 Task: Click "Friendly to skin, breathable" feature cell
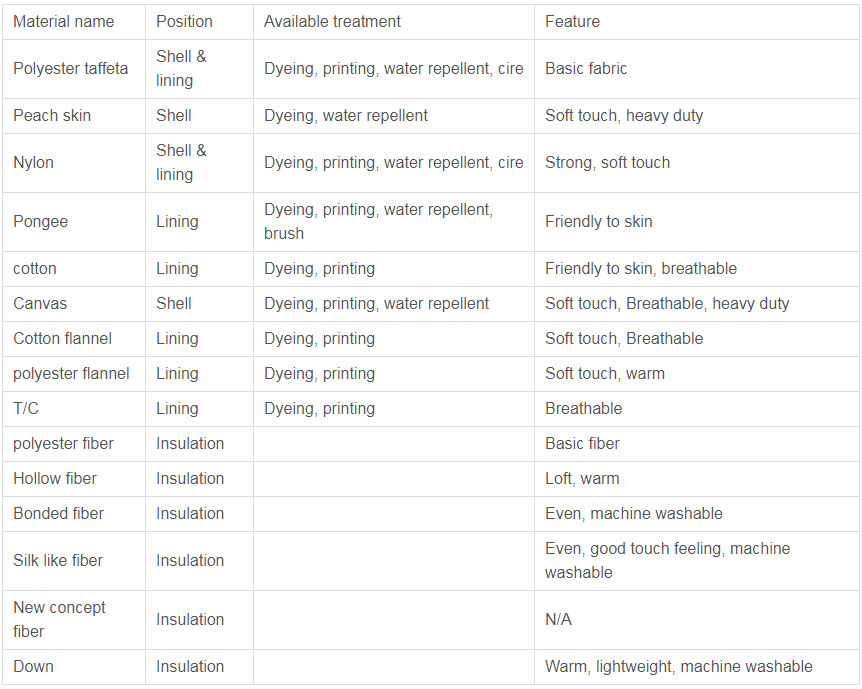641,269
